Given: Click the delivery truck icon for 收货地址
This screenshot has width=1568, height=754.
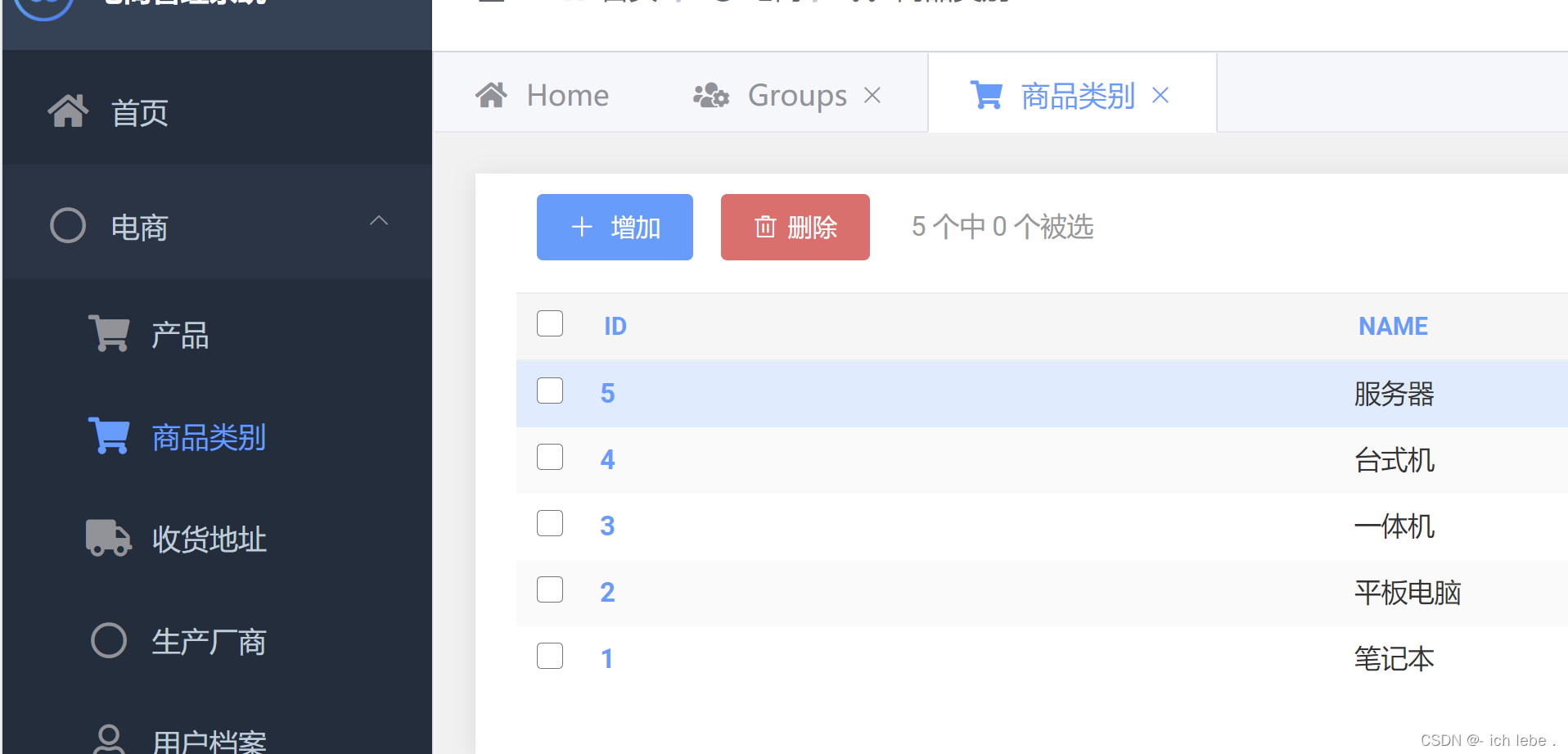Looking at the screenshot, I should pos(109,537).
